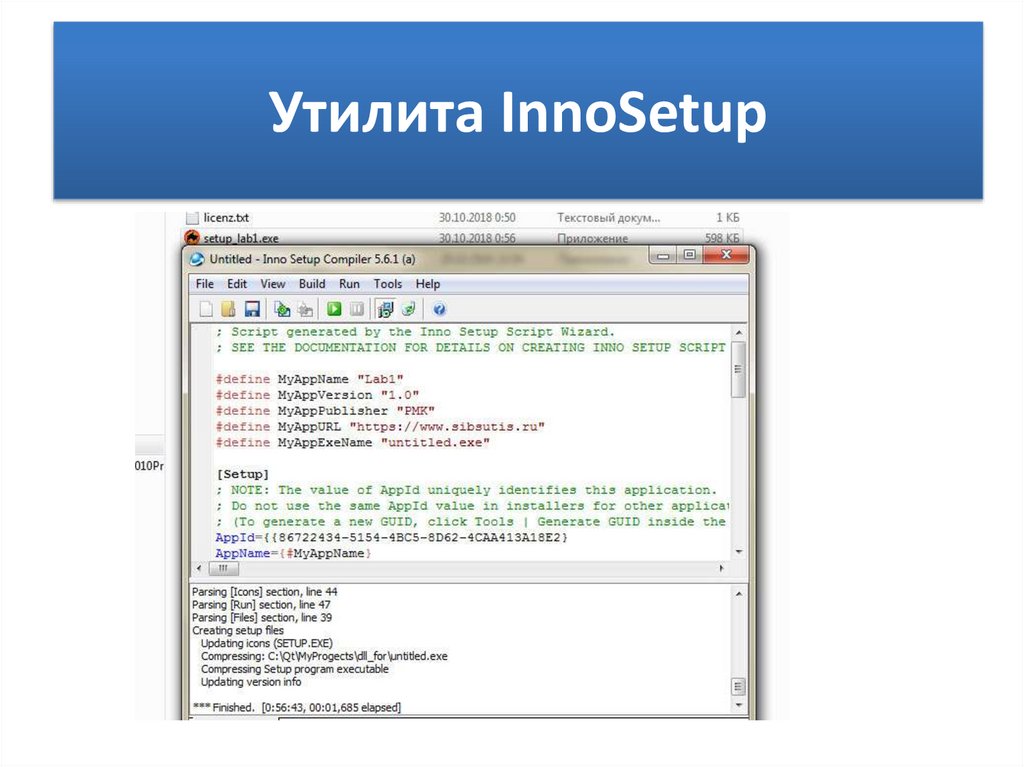Click the '; NOTE: The value of AppId' comment
Screen dimensions: 1024x767
coord(466,490)
